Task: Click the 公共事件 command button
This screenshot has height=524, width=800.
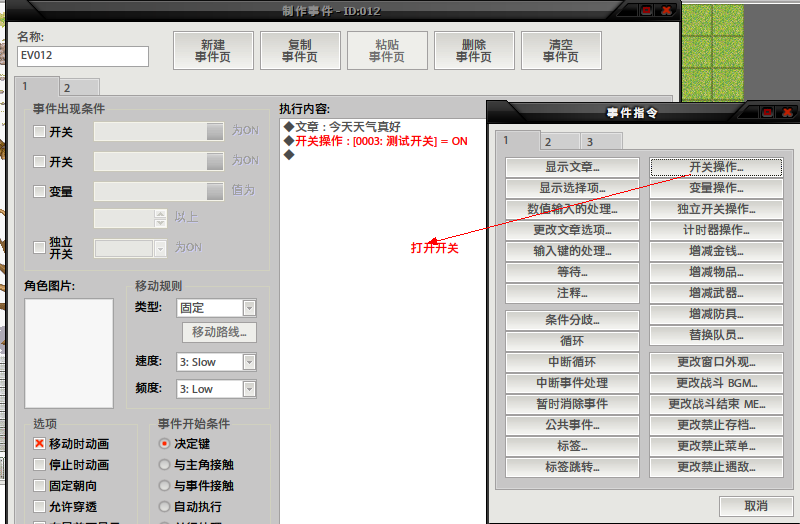Action: (x=572, y=425)
